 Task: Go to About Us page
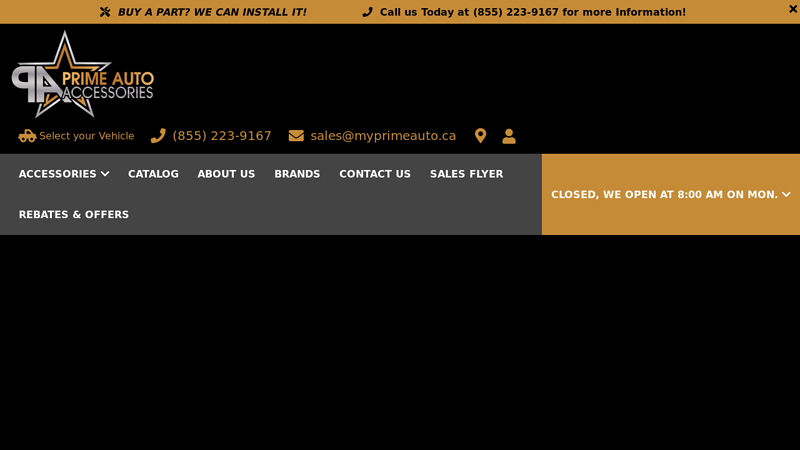[226, 174]
